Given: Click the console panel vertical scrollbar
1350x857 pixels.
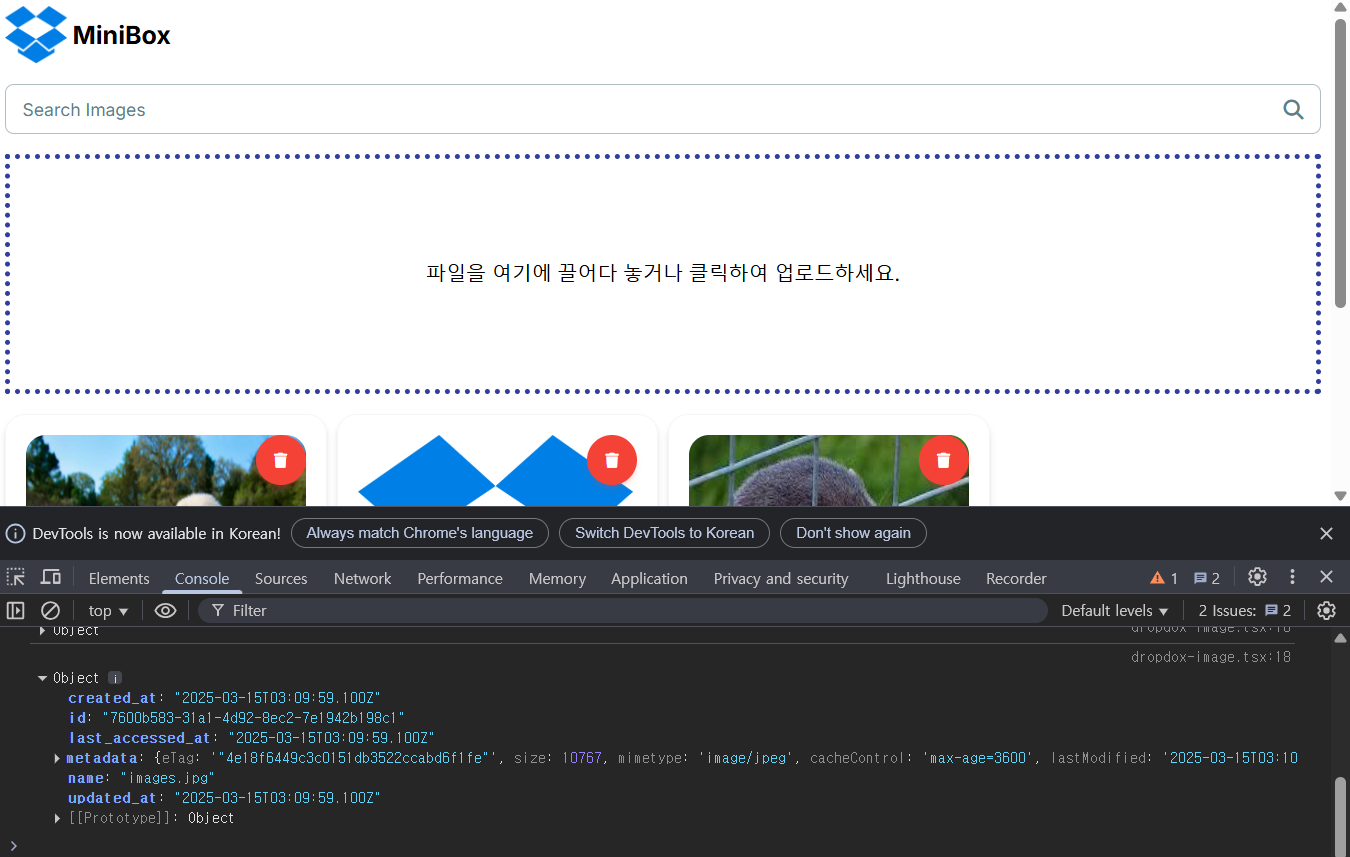Looking at the screenshot, I should pyautogui.click(x=1340, y=817).
